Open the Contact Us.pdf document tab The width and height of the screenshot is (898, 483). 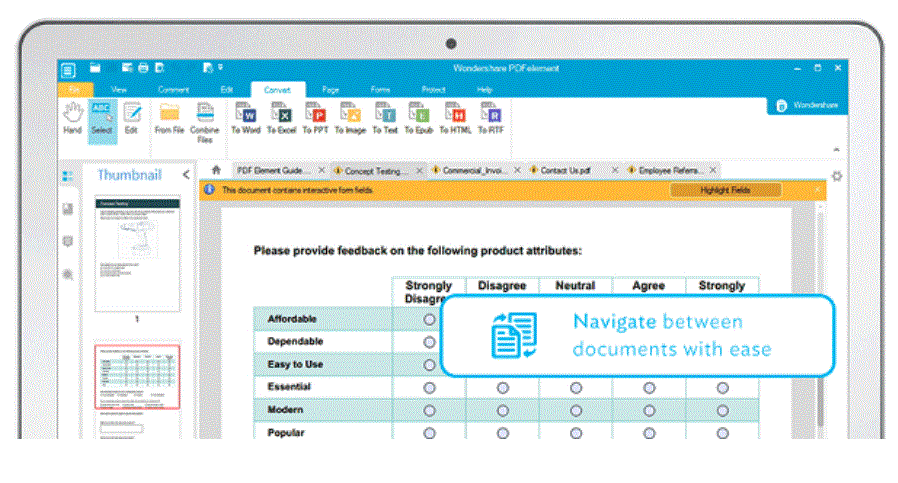[565, 170]
